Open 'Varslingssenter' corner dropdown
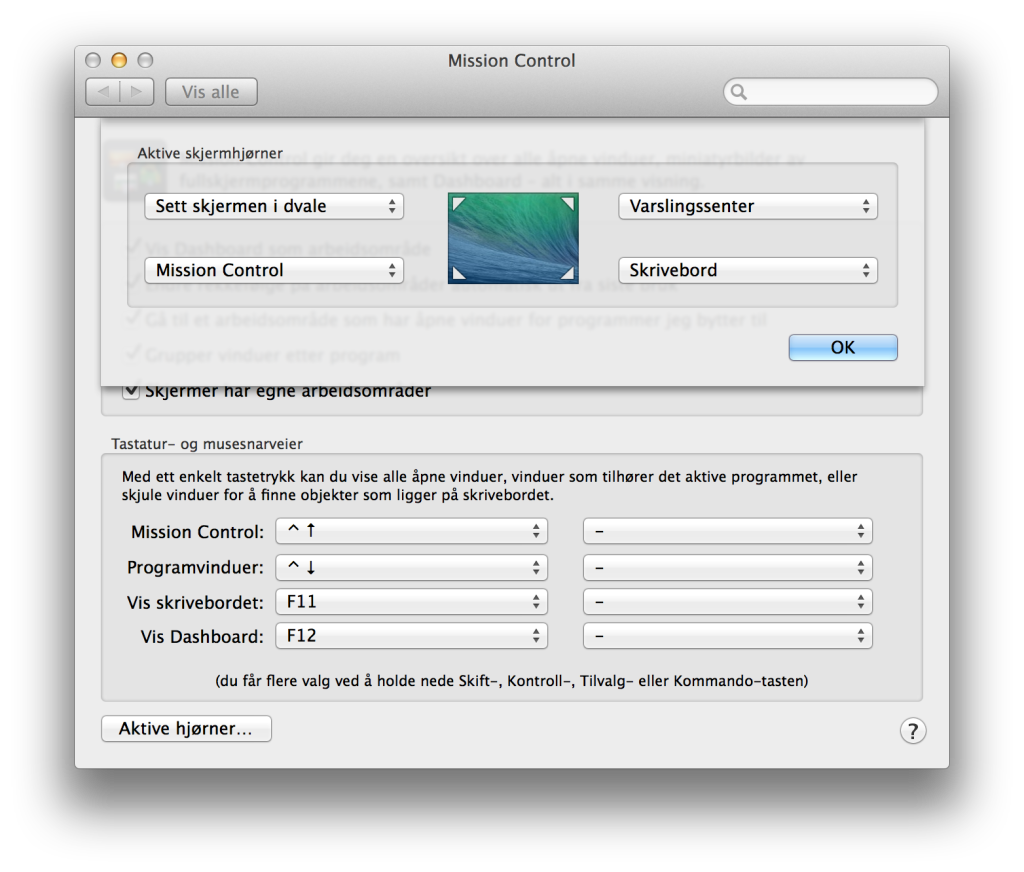Image resolution: width=1024 pixels, height=872 pixels. pos(748,206)
